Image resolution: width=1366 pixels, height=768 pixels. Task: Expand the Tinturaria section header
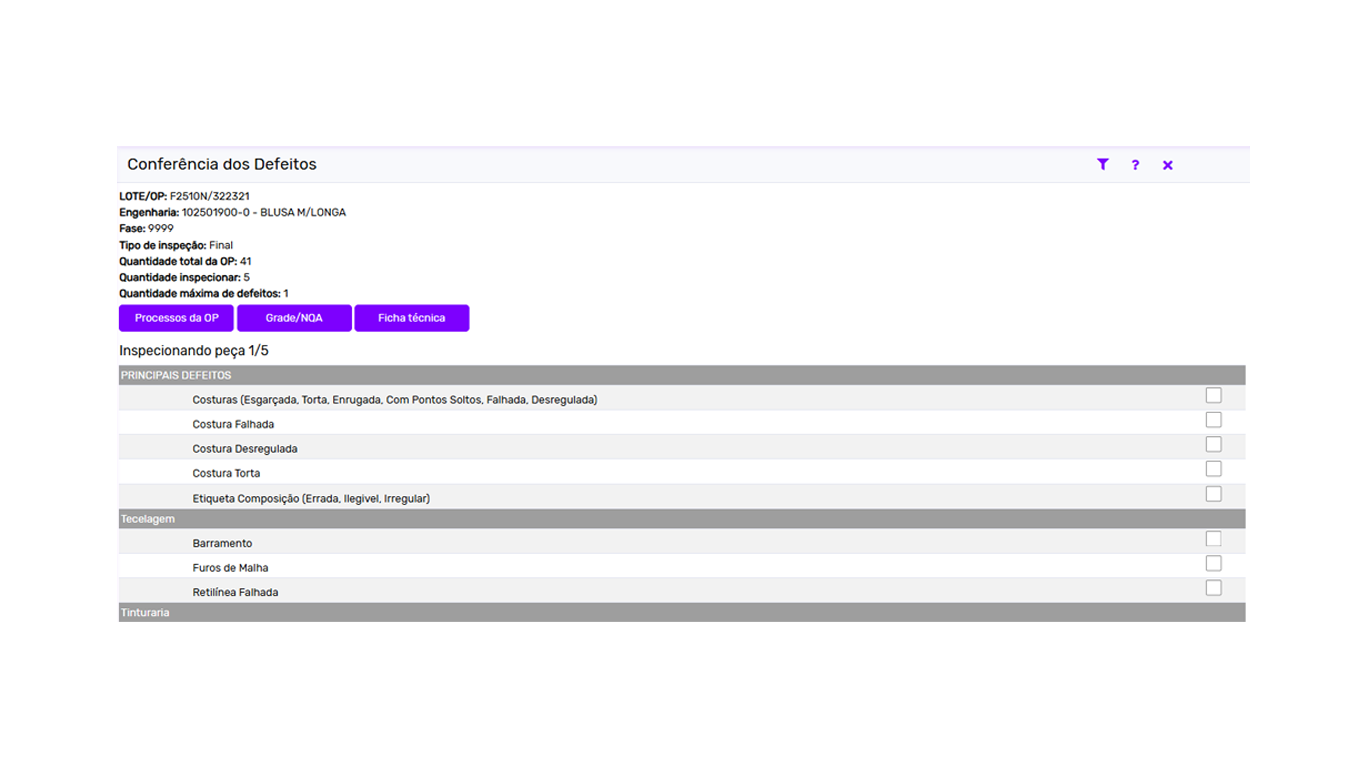pyautogui.click(x=682, y=612)
